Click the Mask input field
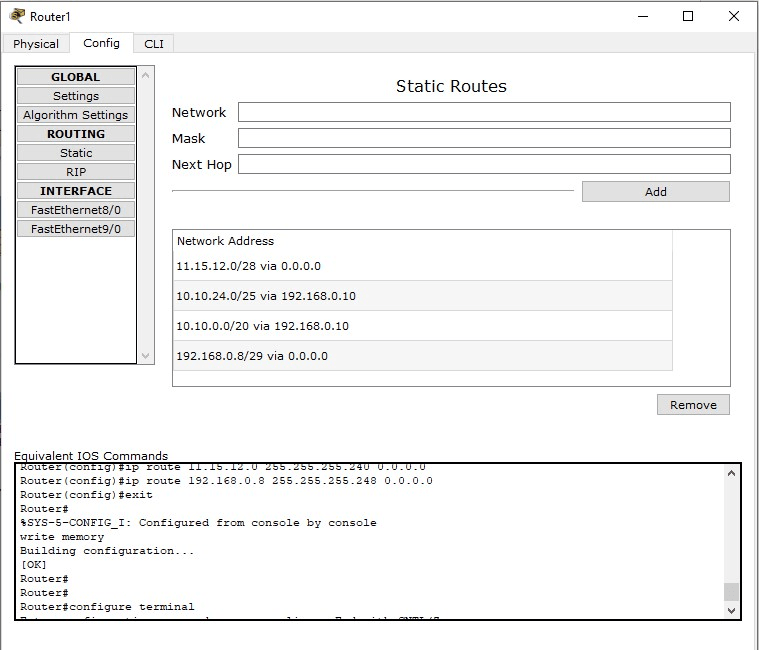Image resolution: width=759 pixels, height=650 pixels. coord(484,138)
